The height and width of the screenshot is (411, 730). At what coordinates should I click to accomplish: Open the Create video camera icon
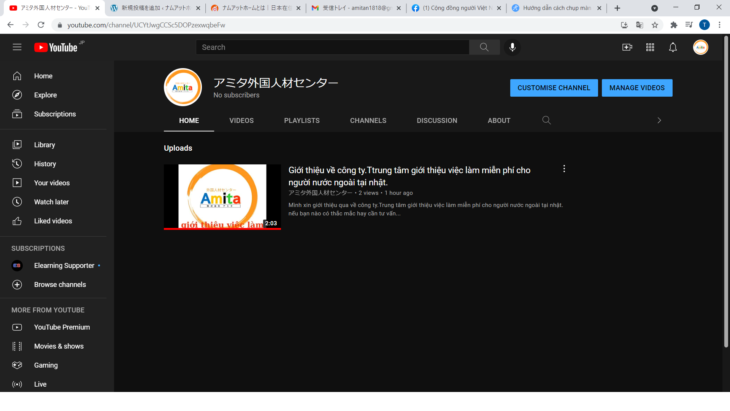coord(627,47)
